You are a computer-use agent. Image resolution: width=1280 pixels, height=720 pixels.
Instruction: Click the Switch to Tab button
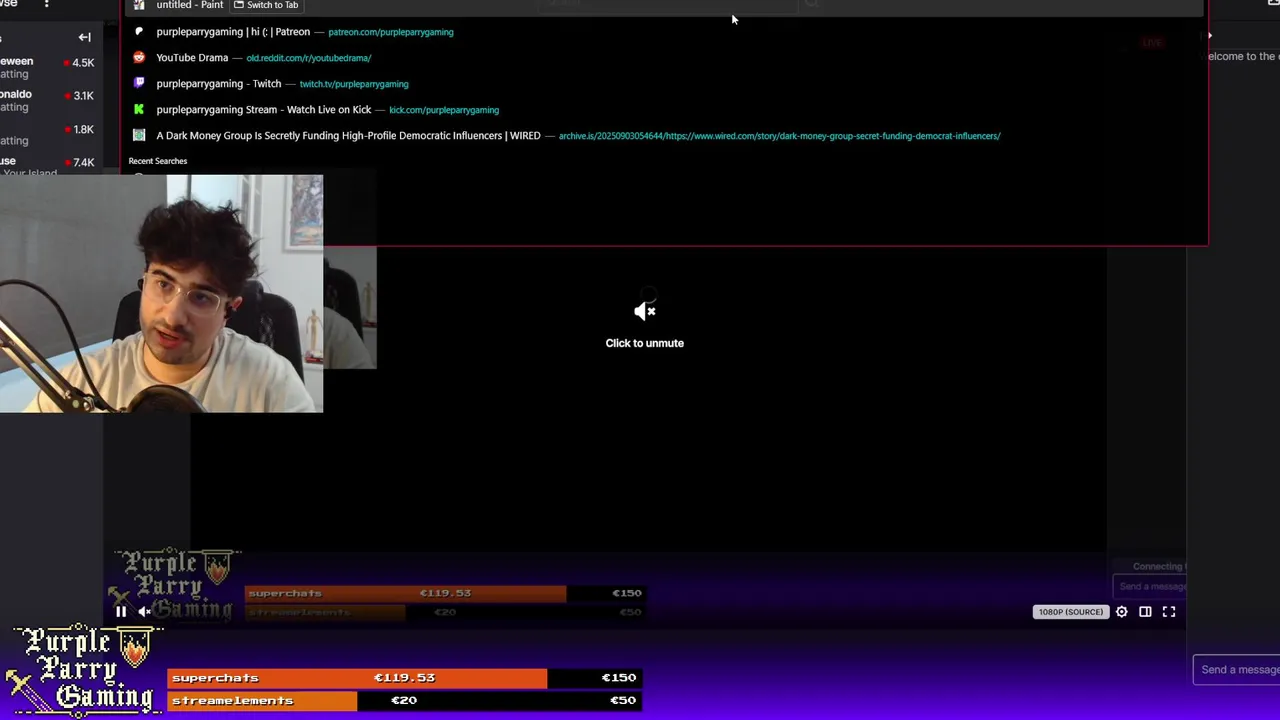pyautogui.click(x=266, y=5)
